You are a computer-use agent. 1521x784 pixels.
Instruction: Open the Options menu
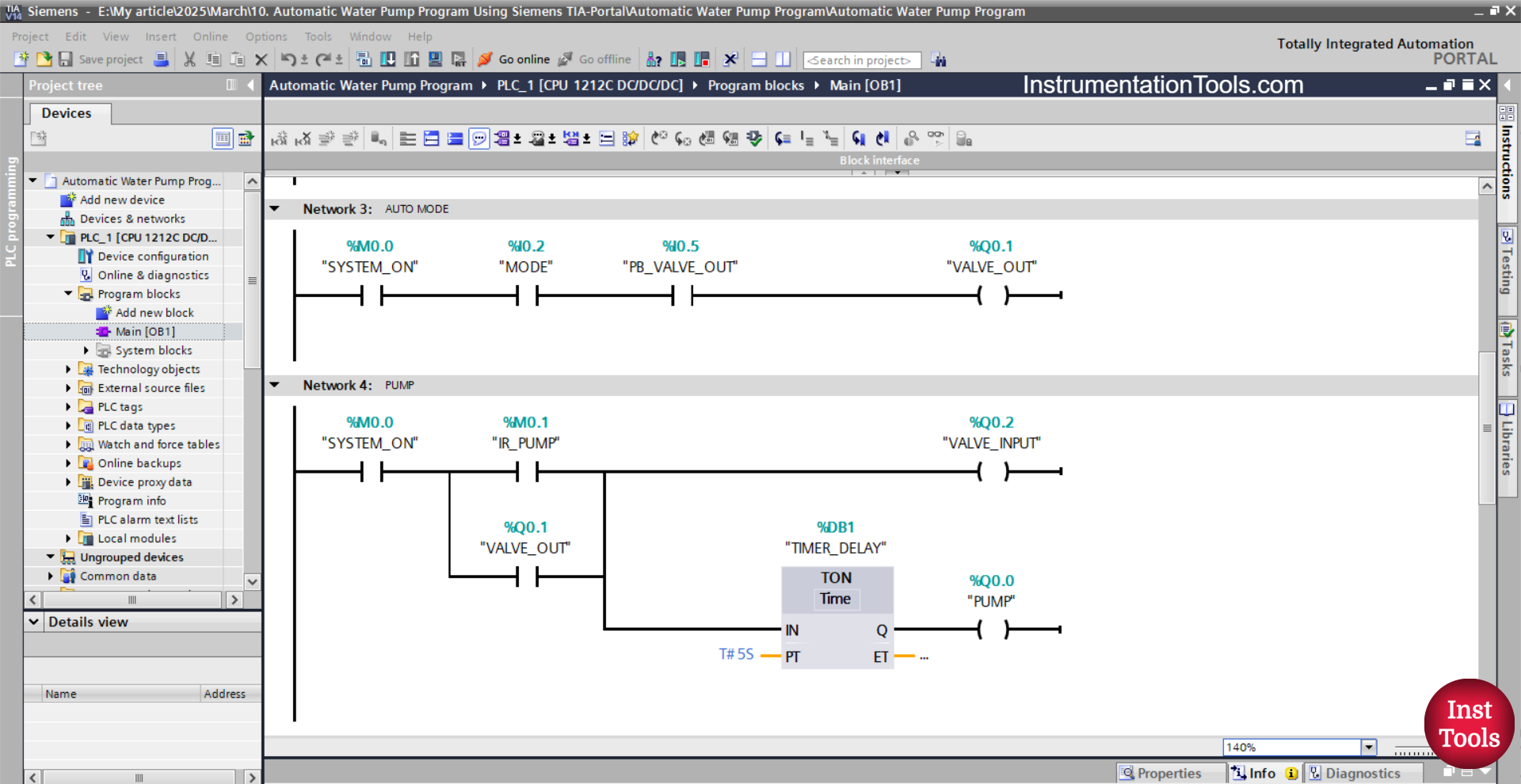(266, 36)
